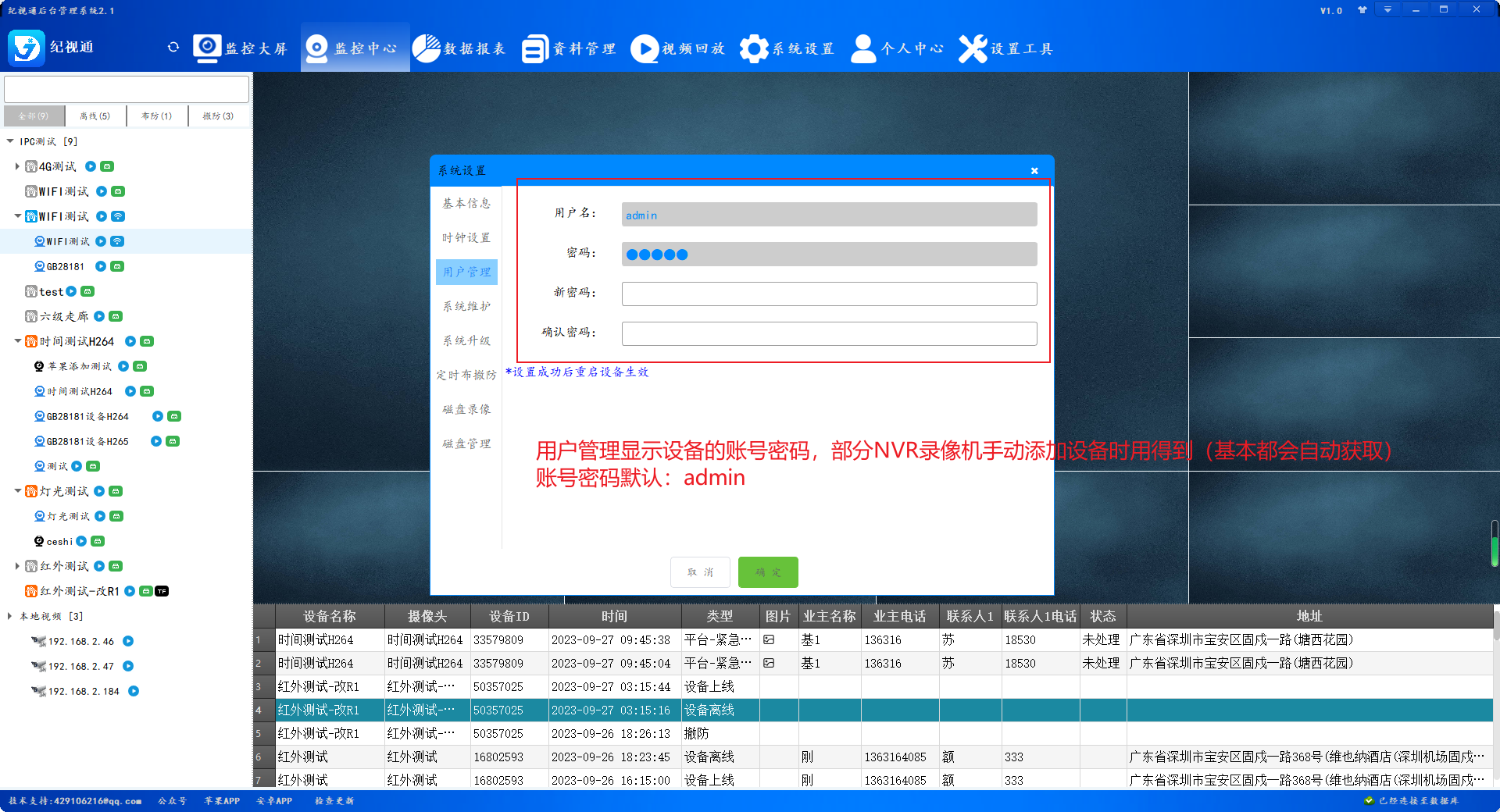Open picture icon for alarm at 09:45:04
The height and width of the screenshot is (812, 1500).
(x=769, y=663)
